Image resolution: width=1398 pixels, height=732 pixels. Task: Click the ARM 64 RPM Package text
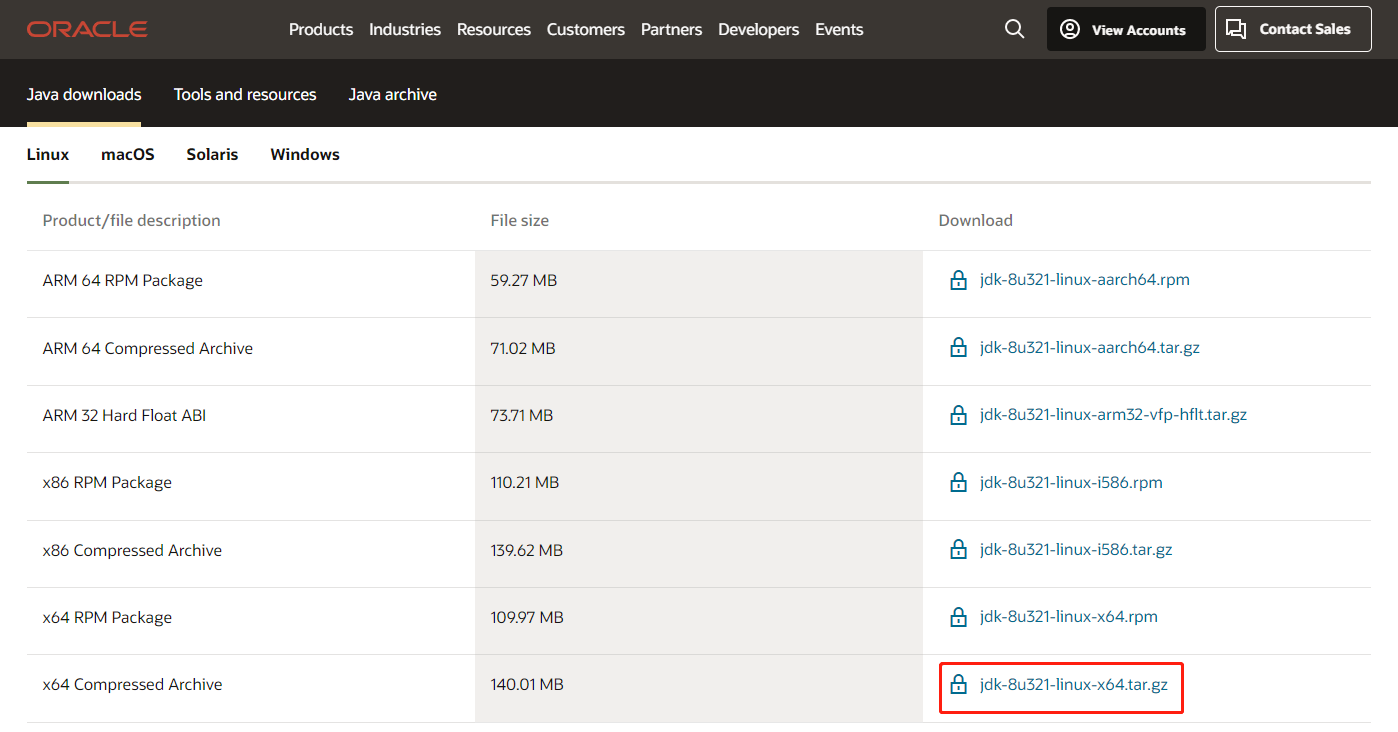(123, 281)
